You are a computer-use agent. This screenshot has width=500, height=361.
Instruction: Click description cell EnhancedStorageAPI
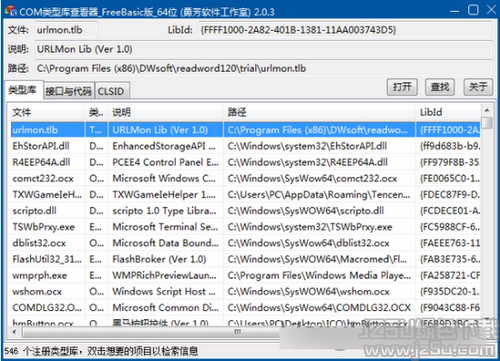click(164, 146)
